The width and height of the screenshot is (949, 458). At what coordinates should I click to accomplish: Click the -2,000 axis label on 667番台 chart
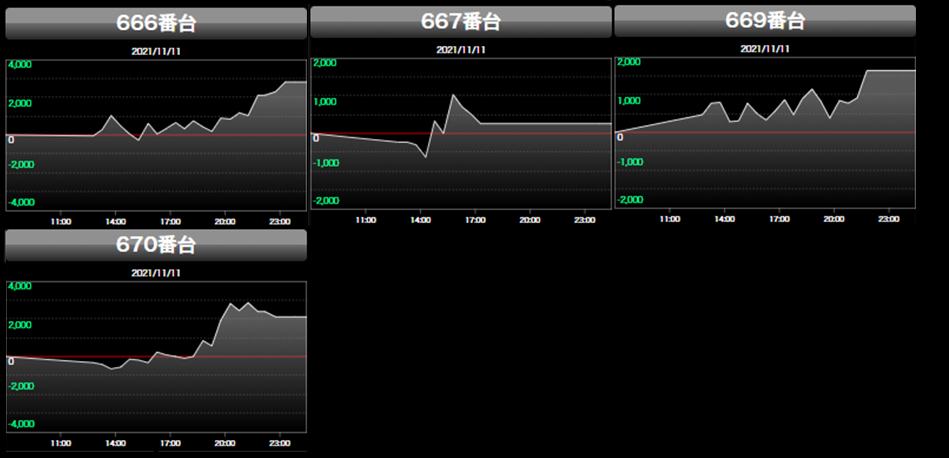327,201
